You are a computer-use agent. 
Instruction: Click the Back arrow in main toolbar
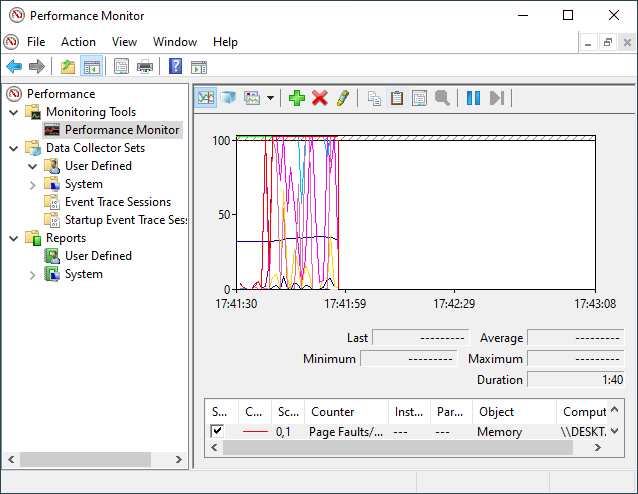coord(14,66)
